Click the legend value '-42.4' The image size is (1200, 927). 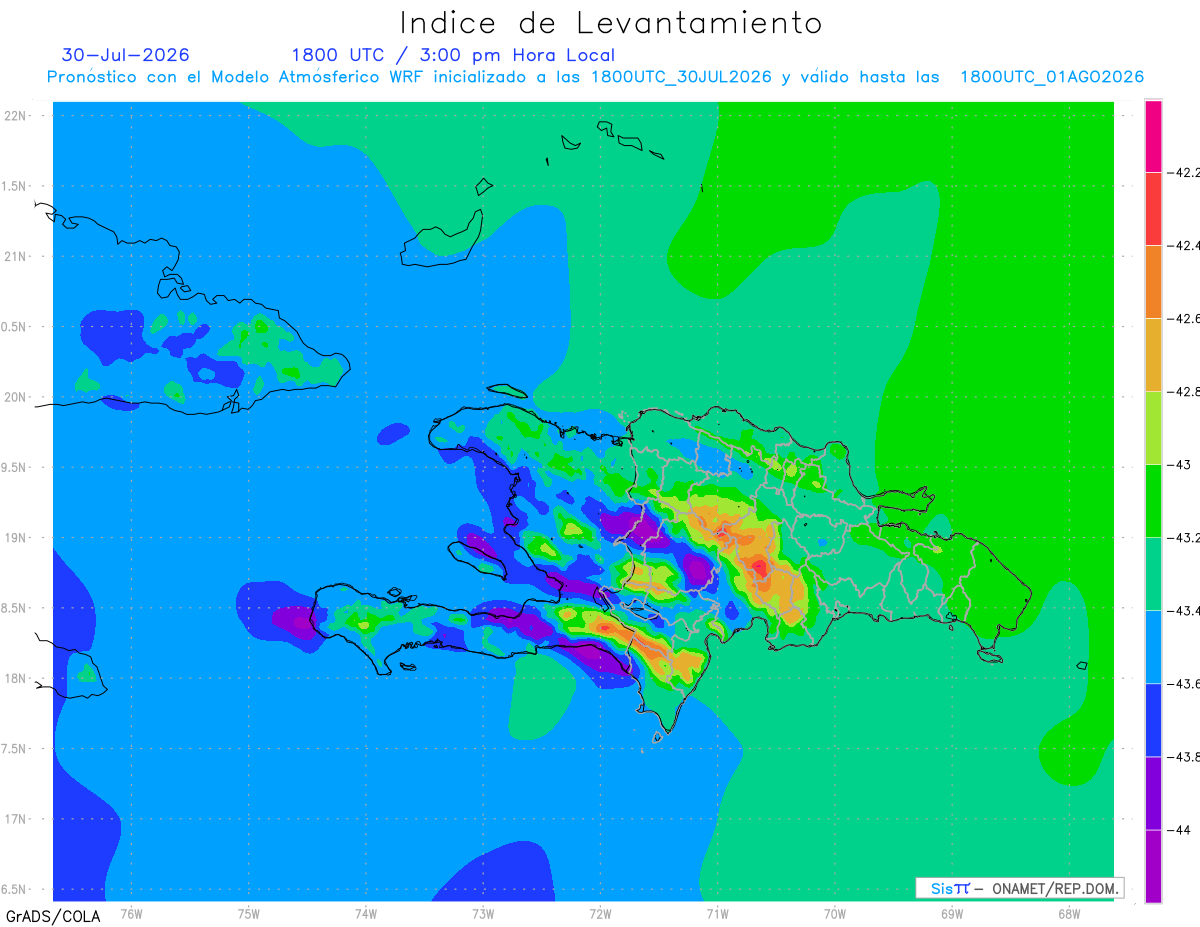tap(1184, 245)
